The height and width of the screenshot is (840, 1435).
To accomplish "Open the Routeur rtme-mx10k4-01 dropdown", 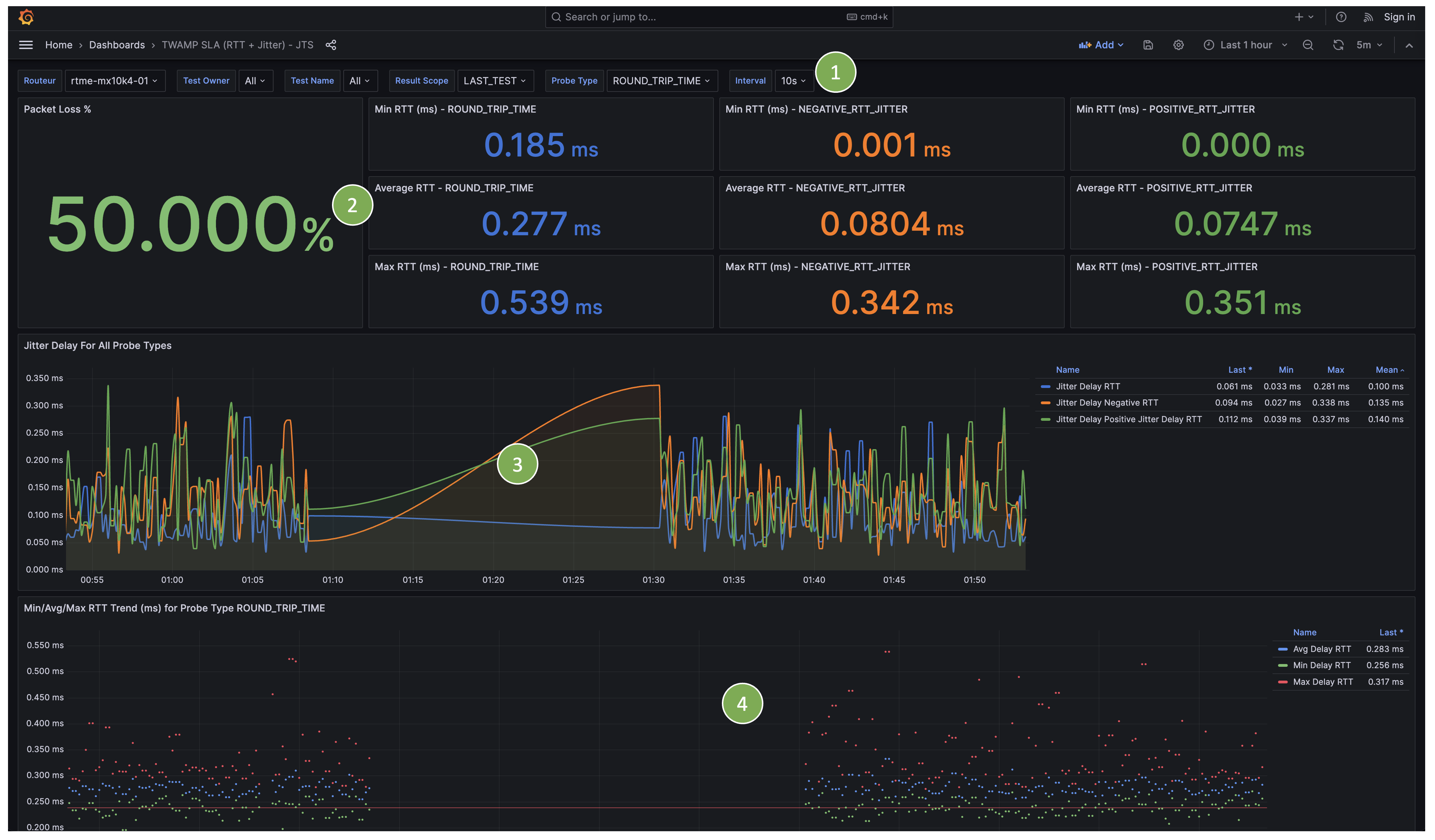I will click(114, 81).
